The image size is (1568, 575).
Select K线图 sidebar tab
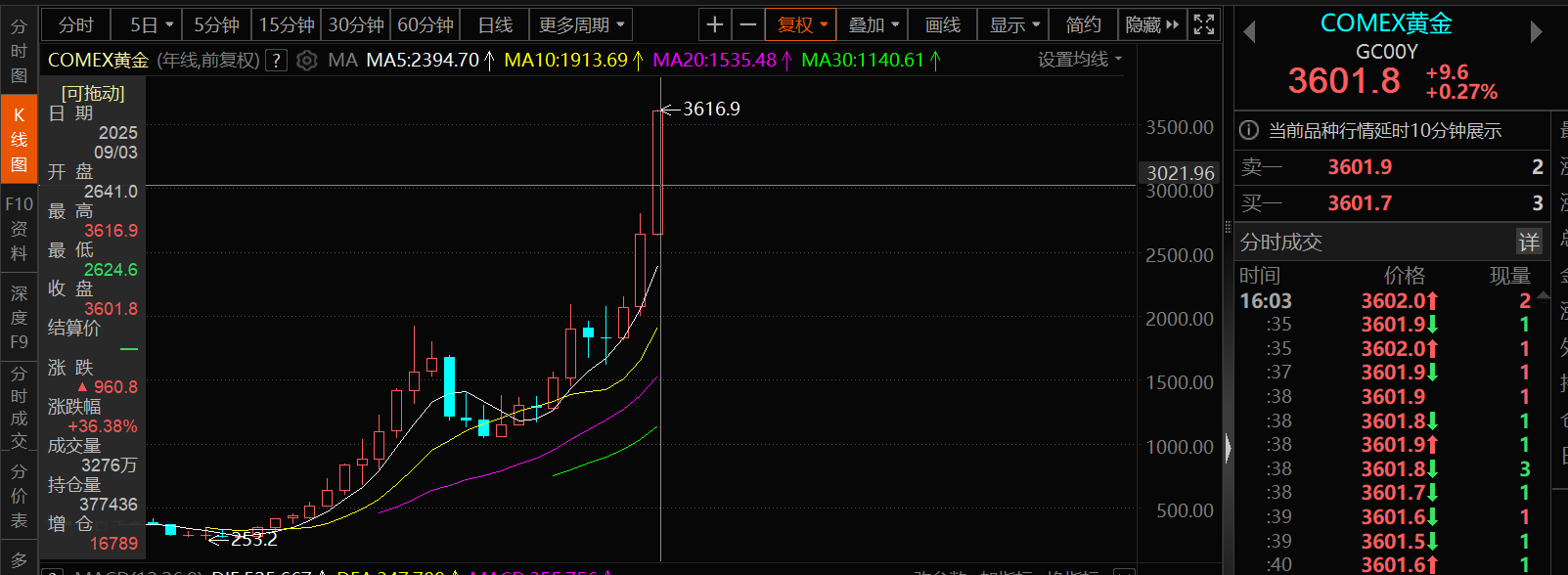tap(19, 140)
